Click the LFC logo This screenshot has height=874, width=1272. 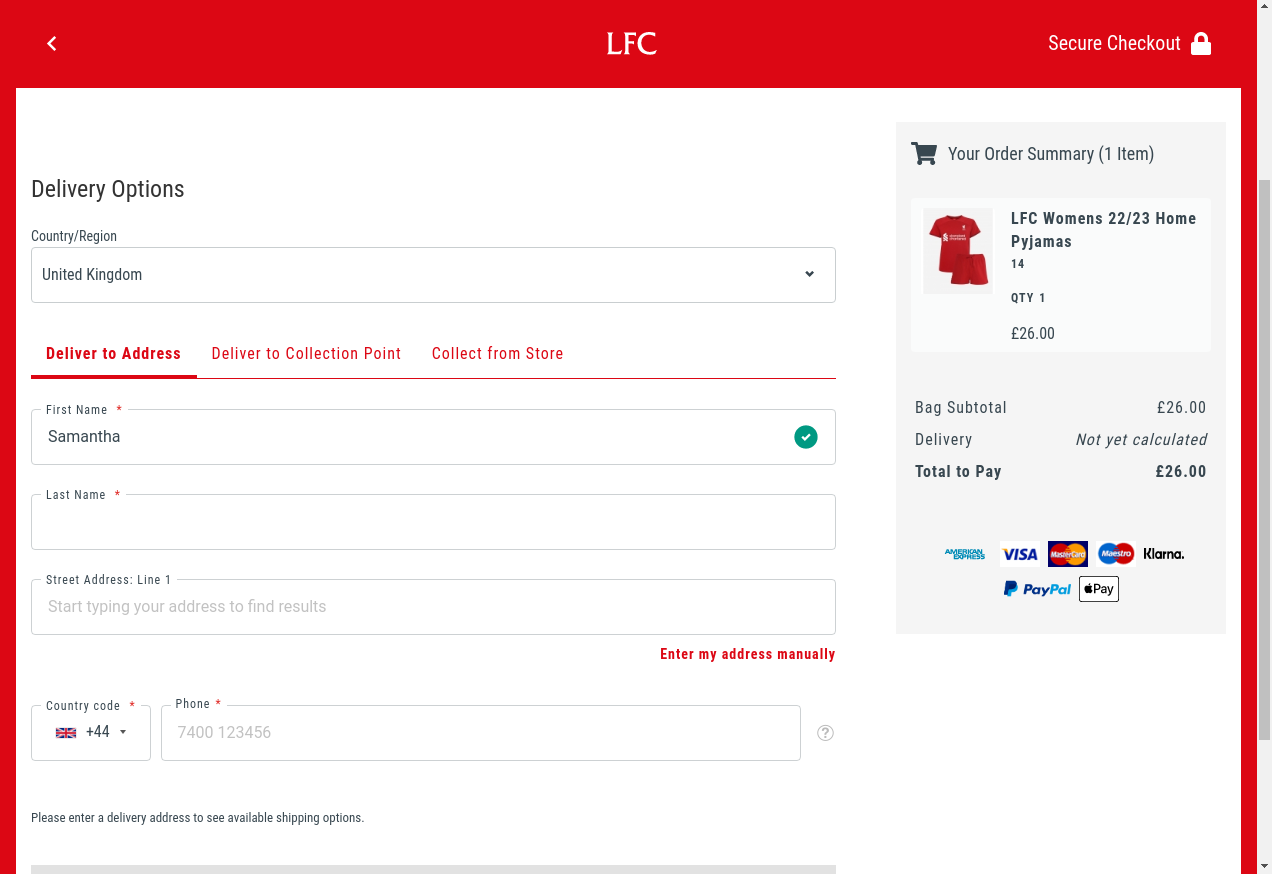point(631,43)
